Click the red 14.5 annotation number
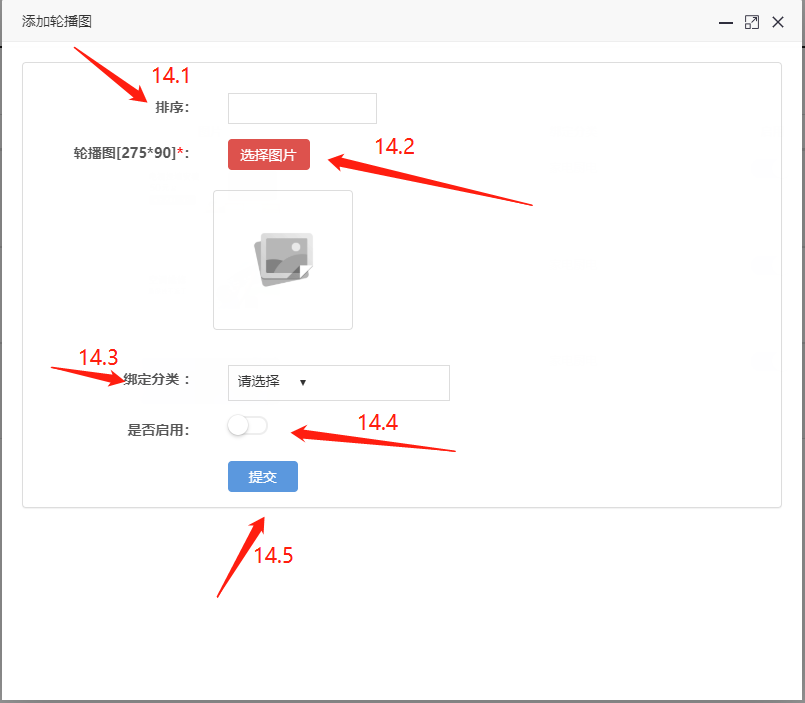Screen dimensions: 805x703 (273, 556)
